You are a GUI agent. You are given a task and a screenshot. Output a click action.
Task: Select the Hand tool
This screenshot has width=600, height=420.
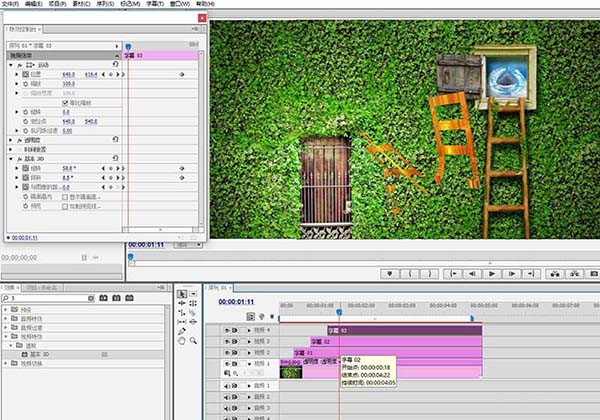point(181,340)
